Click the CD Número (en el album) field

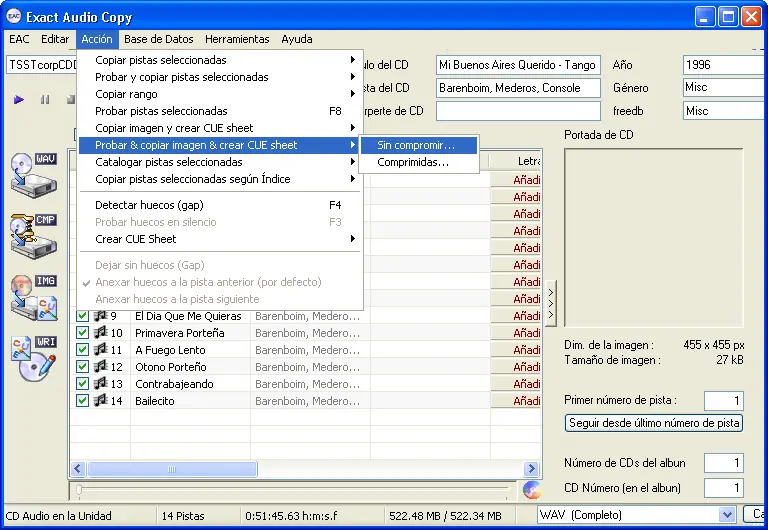(723, 488)
